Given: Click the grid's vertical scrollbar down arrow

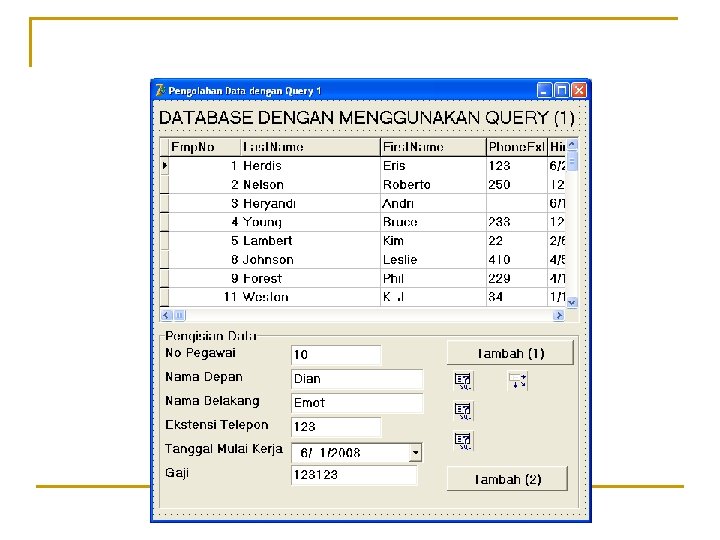Looking at the screenshot, I should click(x=572, y=302).
